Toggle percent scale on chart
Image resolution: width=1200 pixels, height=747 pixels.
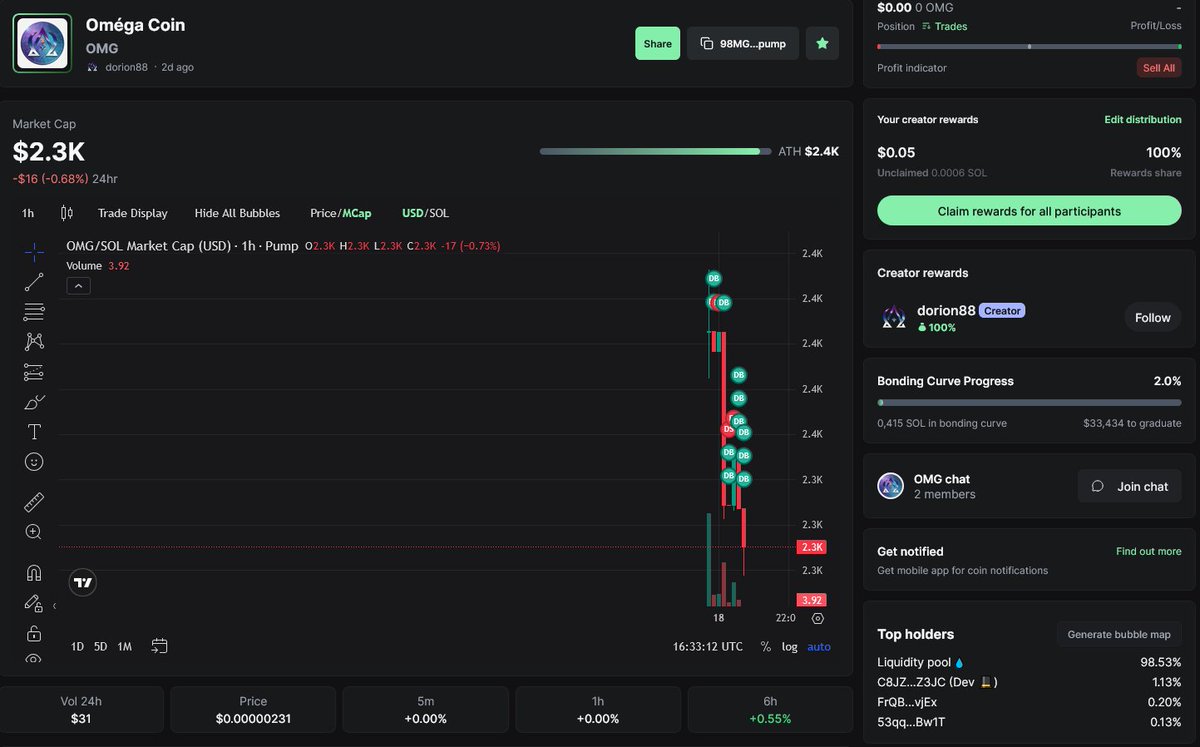(x=766, y=647)
